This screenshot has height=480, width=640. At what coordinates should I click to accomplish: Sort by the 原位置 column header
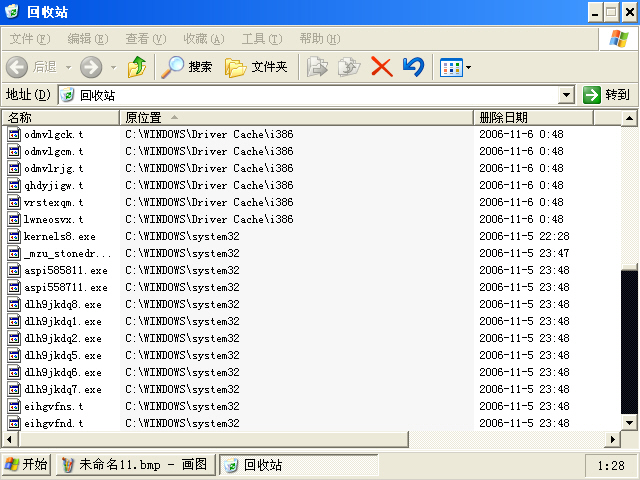pos(296,118)
